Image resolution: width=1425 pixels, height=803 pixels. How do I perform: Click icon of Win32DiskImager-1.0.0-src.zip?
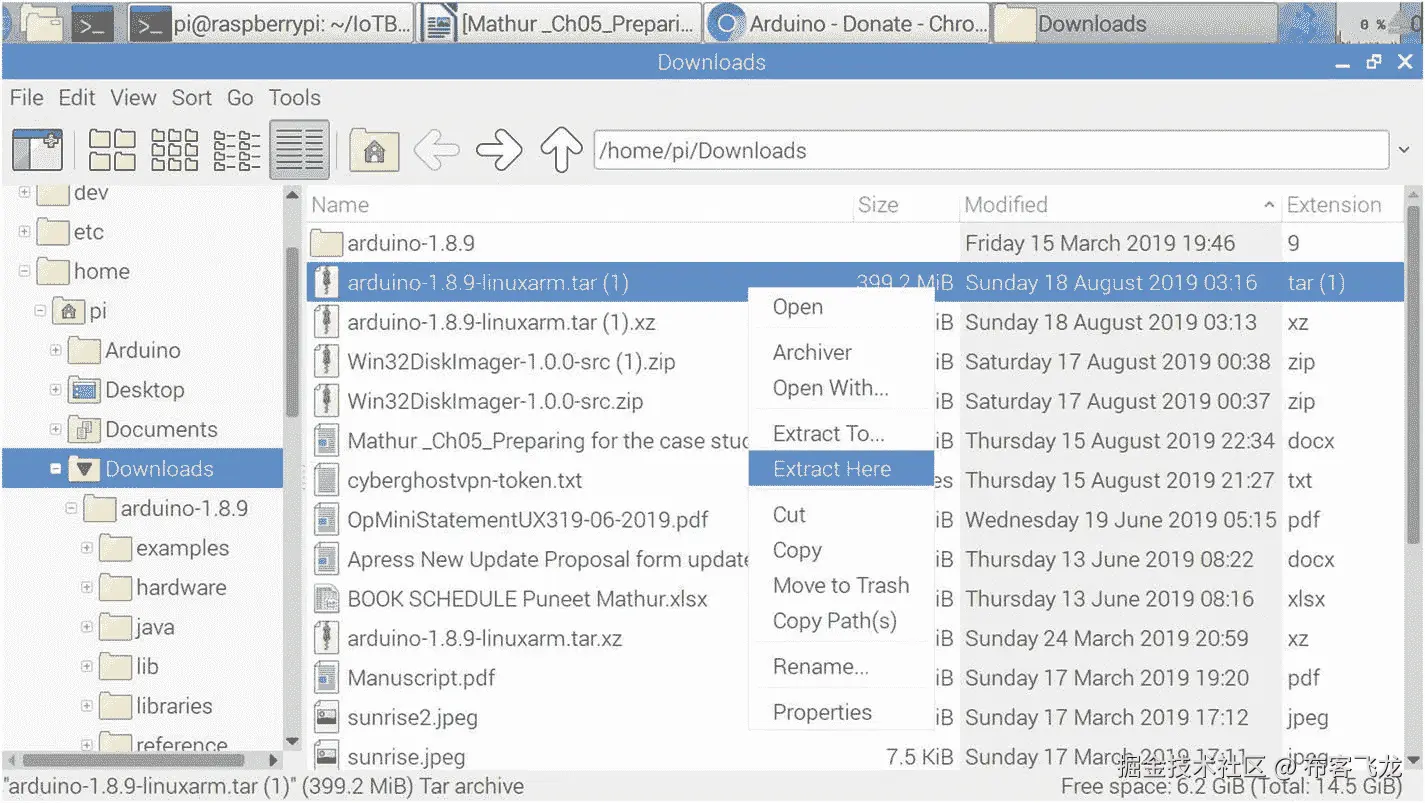click(325, 401)
